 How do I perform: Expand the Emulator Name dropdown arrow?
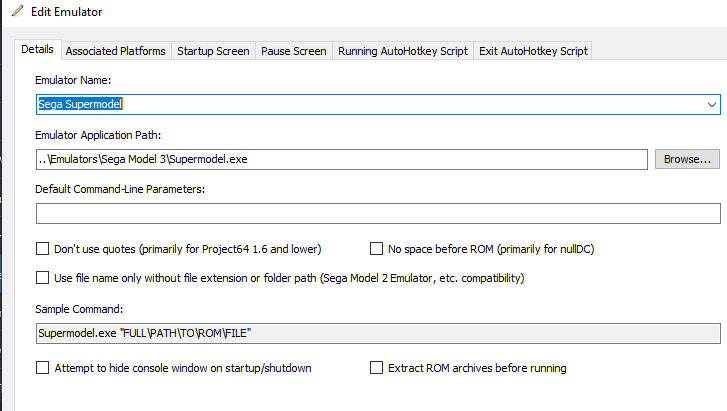point(712,104)
